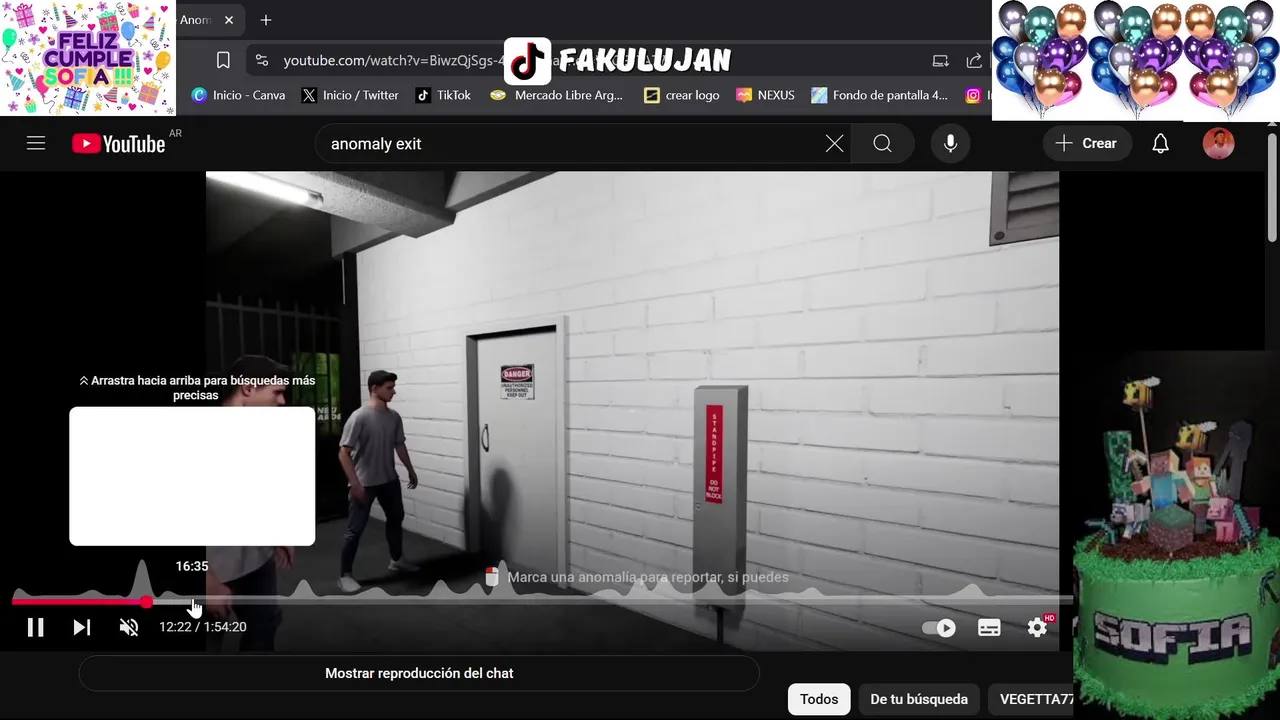Open the NEXUS bookmark
The width and height of the screenshot is (1280, 720).
click(x=765, y=95)
